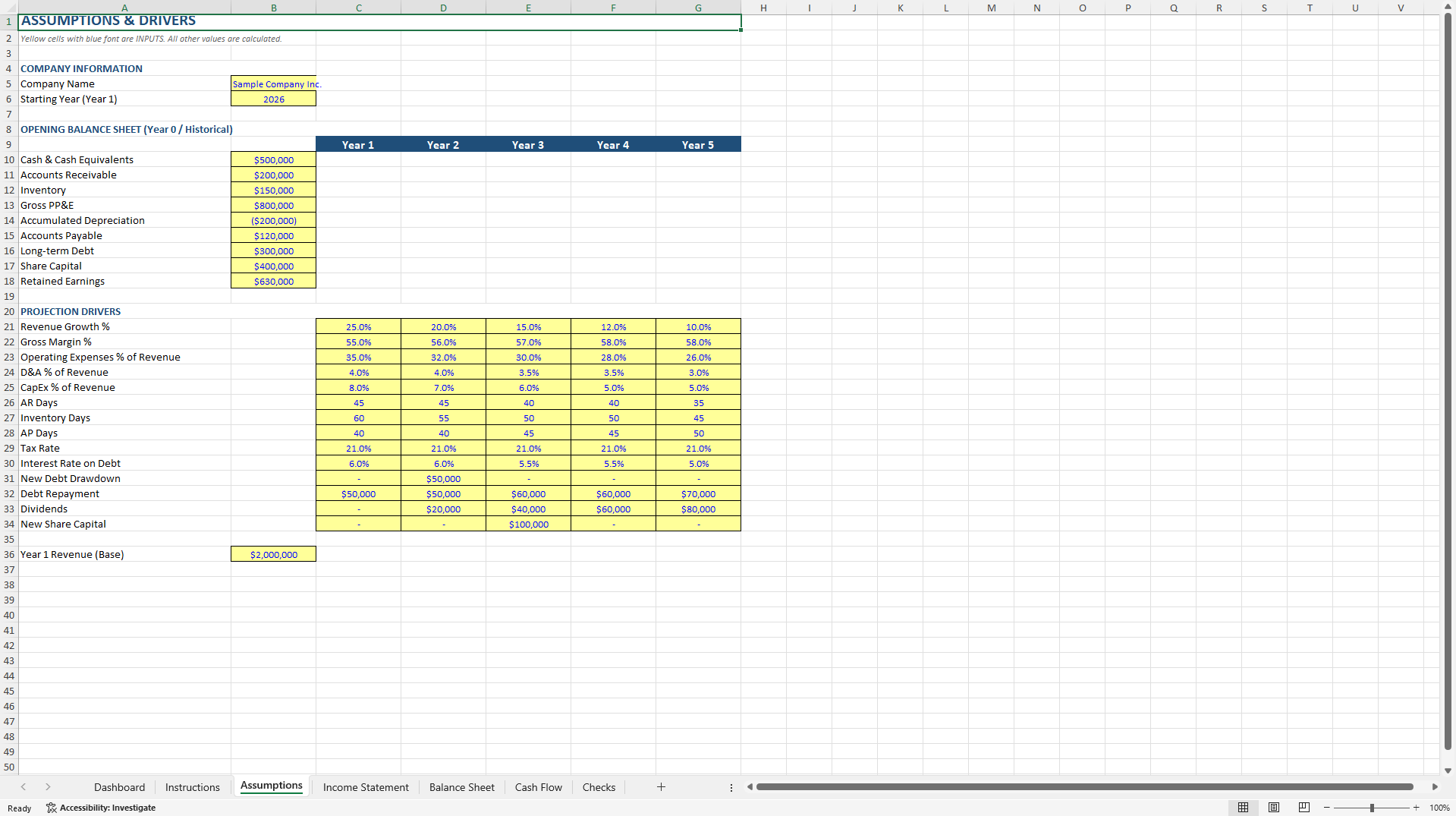Adjust the zoom slider handle
The width and height of the screenshot is (1456, 816).
coord(1372,808)
